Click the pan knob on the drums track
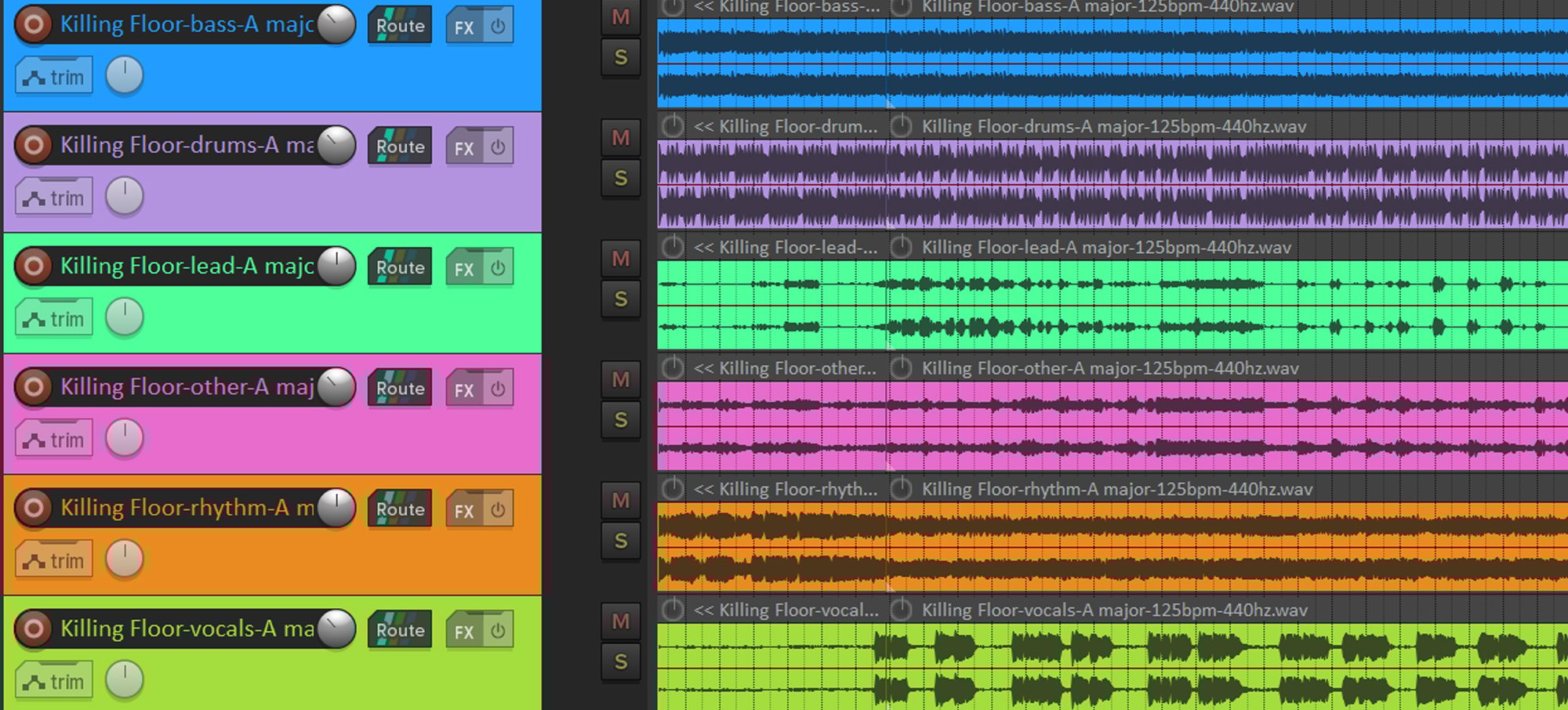Screen dimensions: 1568x710 coord(125,196)
